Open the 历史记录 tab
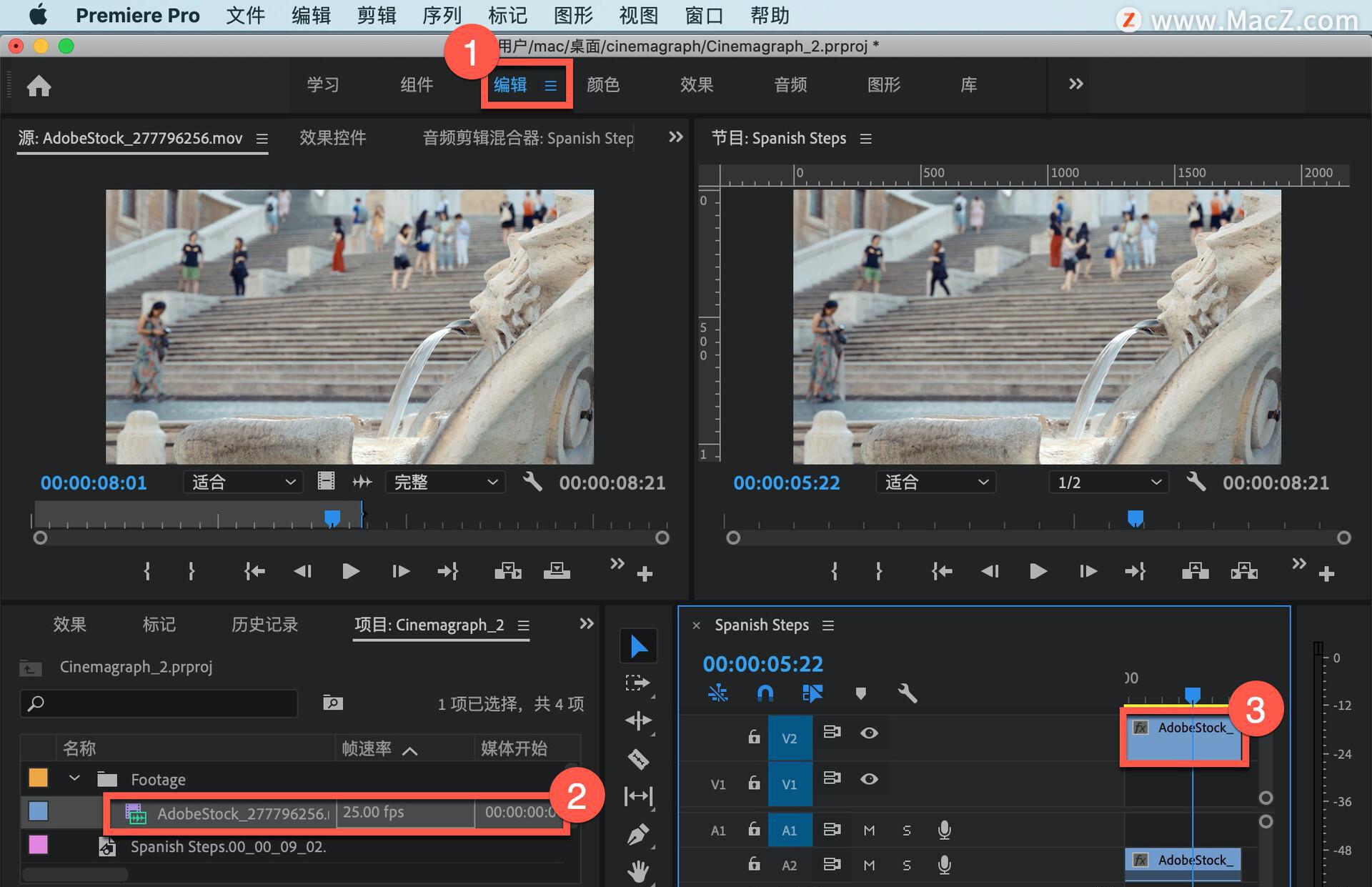The width and height of the screenshot is (1372, 887). tap(264, 624)
